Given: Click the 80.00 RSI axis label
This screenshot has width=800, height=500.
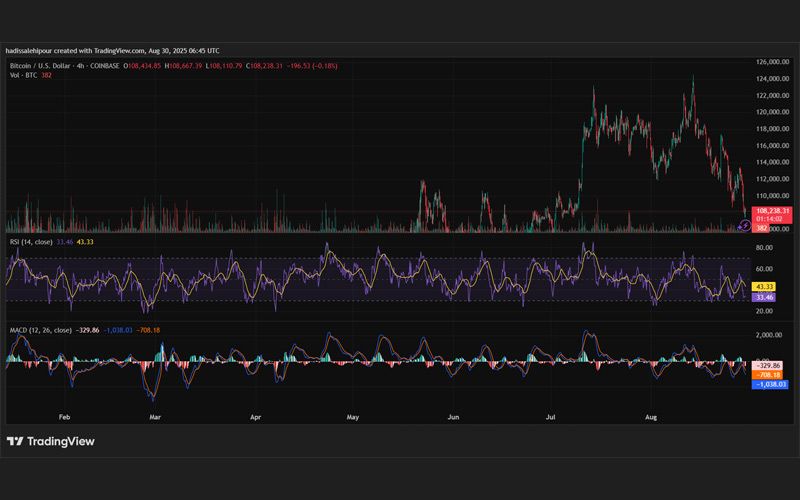Looking at the screenshot, I should tap(764, 248).
